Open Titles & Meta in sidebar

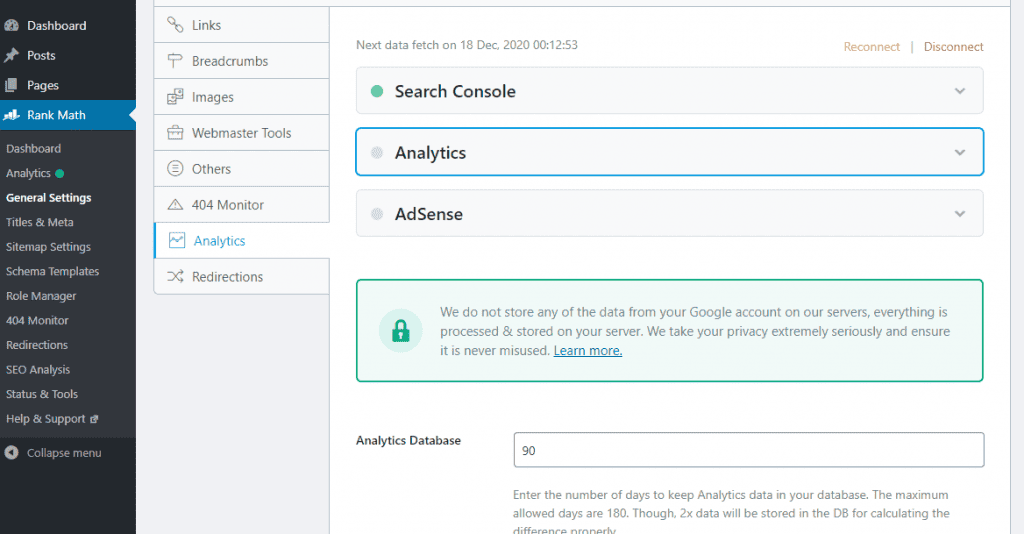[x=40, y=222]
